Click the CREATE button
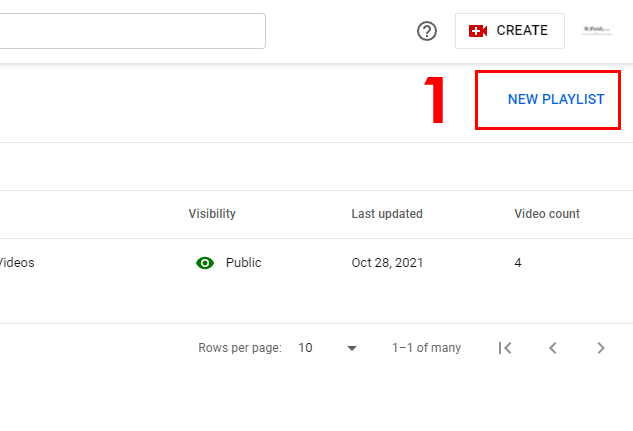This screenshot has height=431, width=633. coord(510,31)
